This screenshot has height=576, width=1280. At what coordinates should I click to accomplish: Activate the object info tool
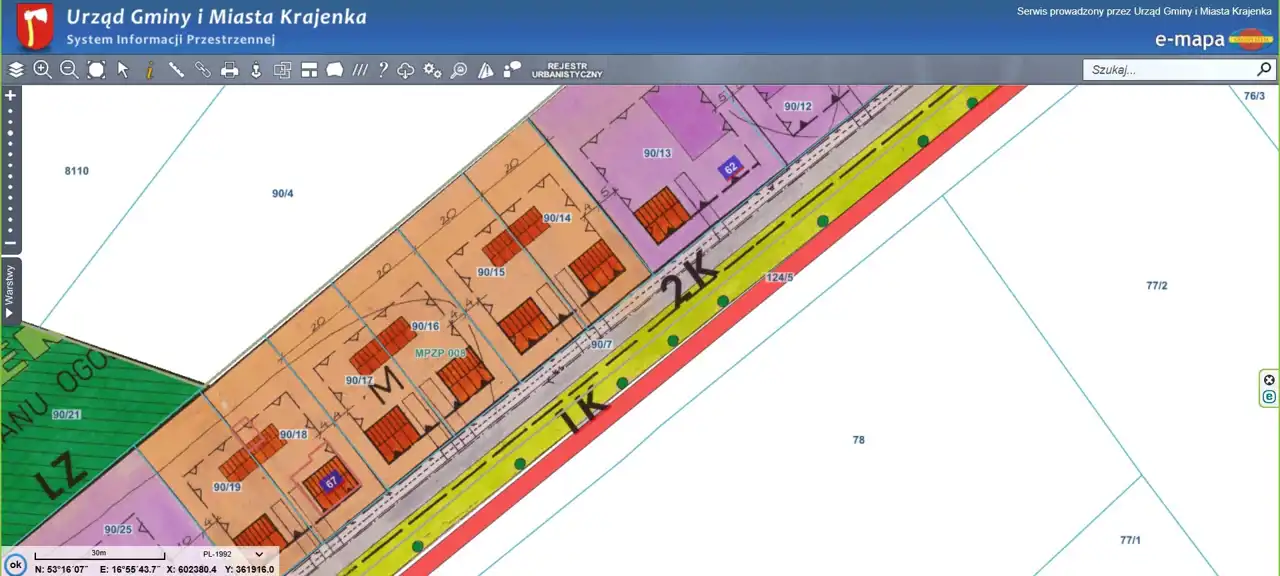pyautogui.click(x=150, y=70)
